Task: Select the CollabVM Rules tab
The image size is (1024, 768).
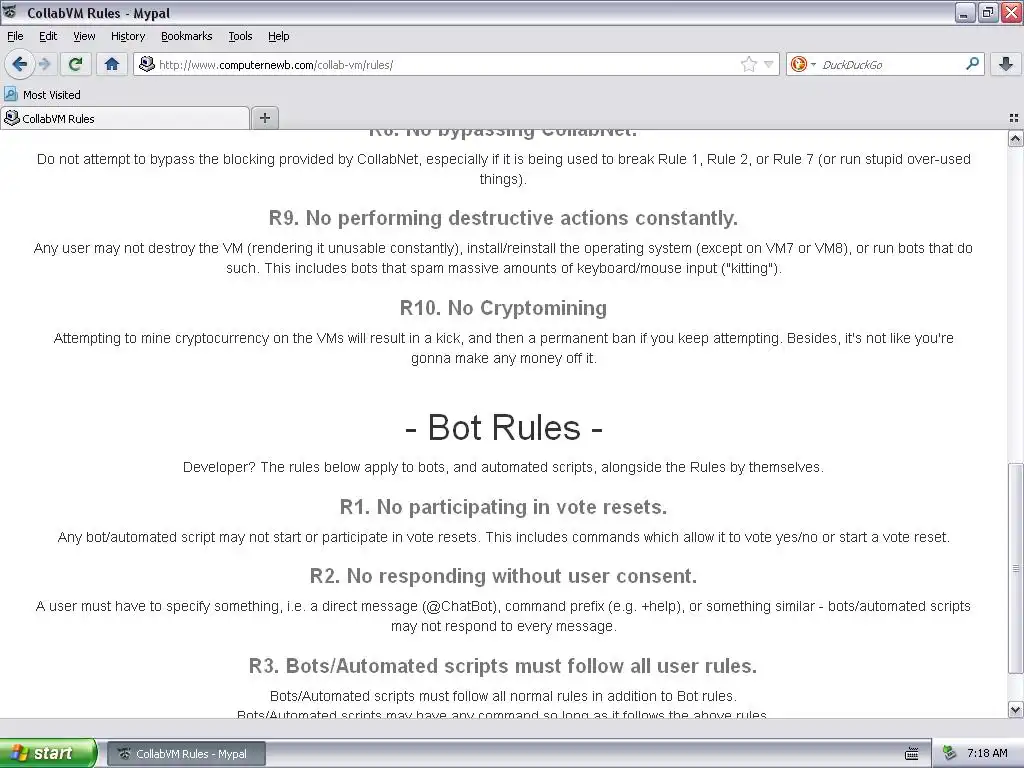Action: click(x=125, y=118)
